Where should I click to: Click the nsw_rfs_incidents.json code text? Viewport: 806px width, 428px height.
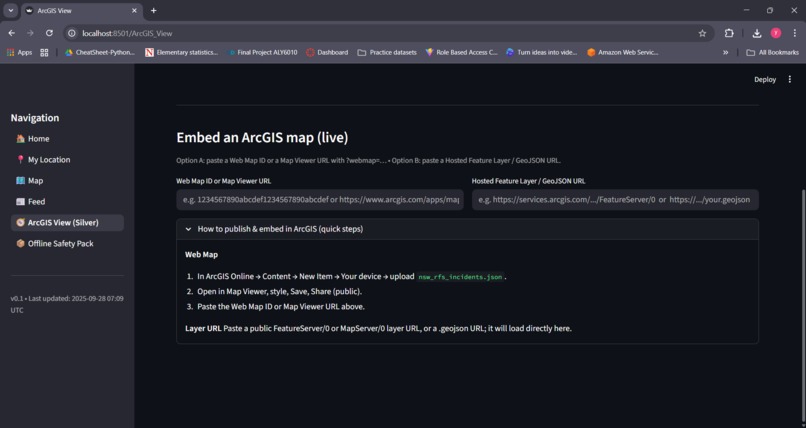pyautogui.click(x=460, y=277)
